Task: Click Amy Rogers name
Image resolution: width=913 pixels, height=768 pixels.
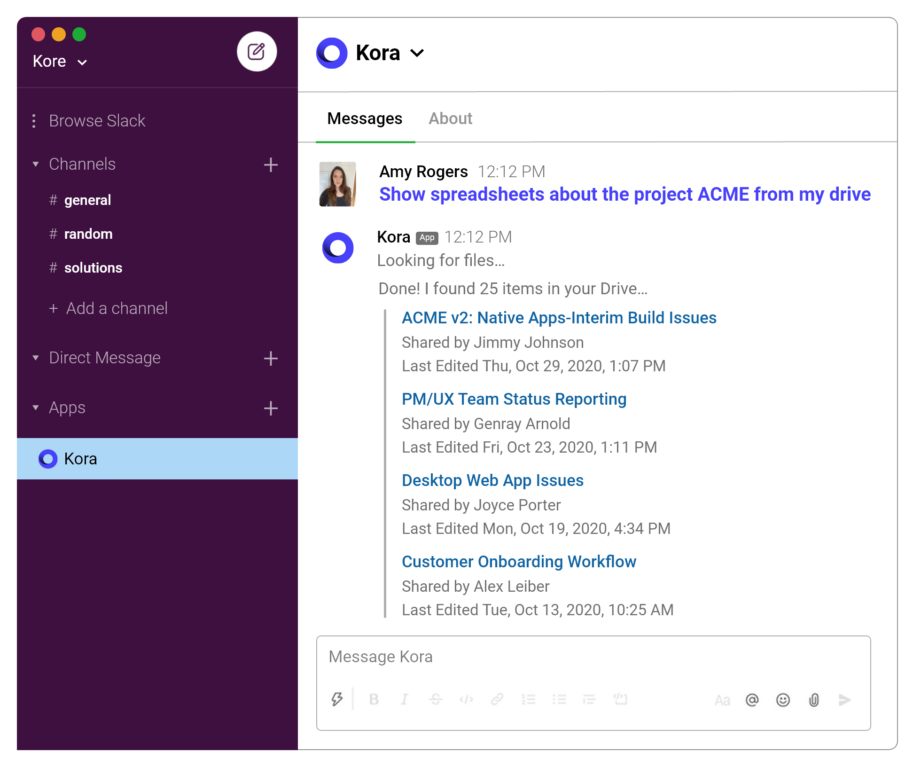Action: coord(423,172)
